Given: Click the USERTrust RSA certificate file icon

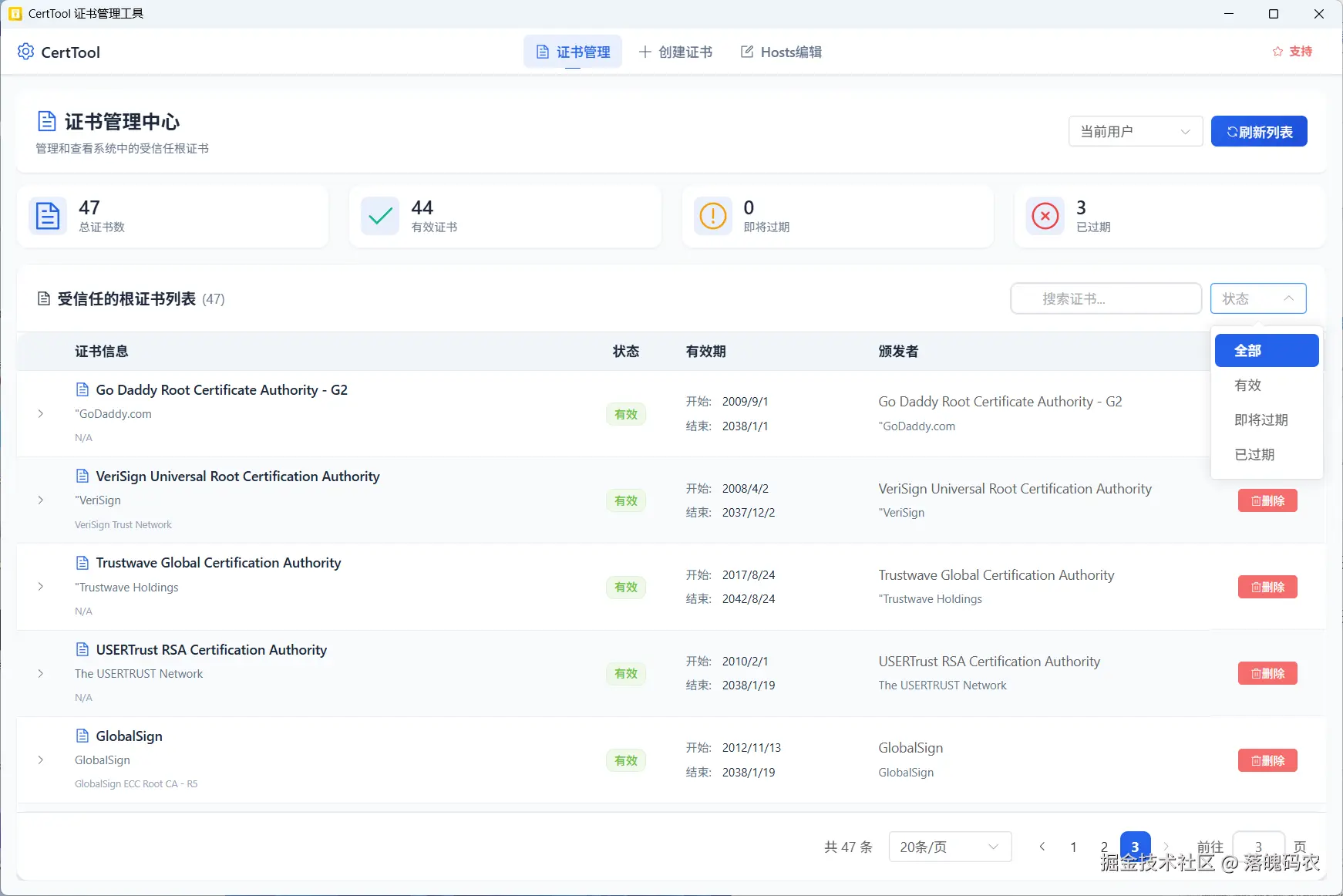Looking at the screenshot, I should (82, 649).
